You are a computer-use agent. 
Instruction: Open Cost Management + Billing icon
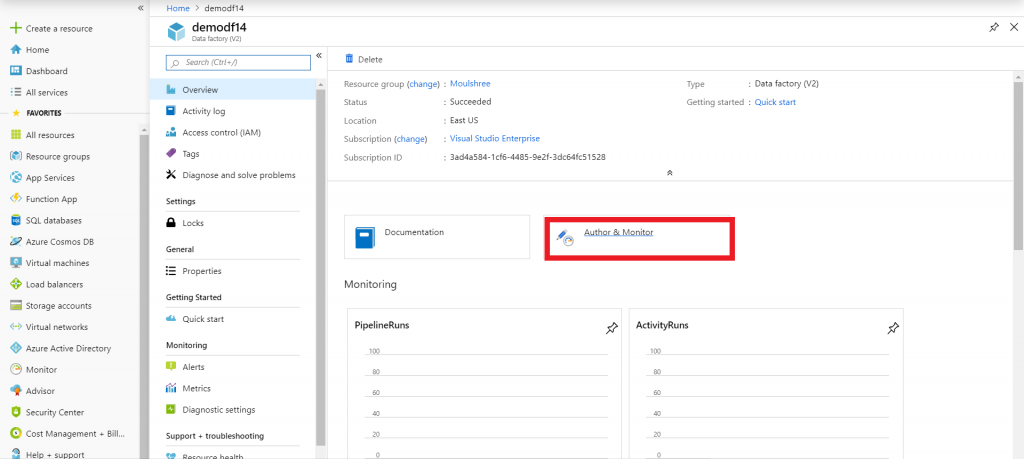pyautogui.click(x=16, y=434)
